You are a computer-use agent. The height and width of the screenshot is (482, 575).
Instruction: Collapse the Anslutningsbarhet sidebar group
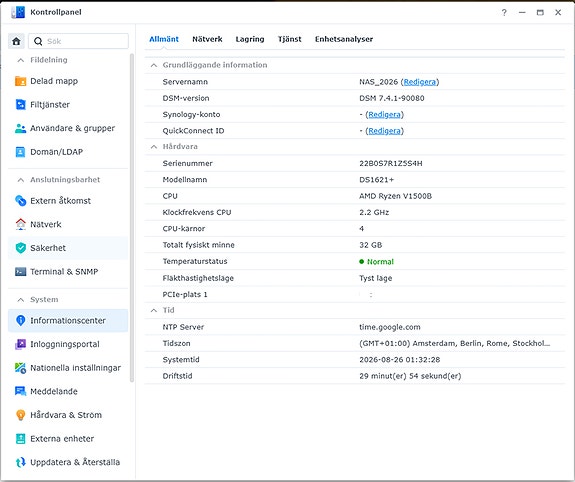[21, 180]
